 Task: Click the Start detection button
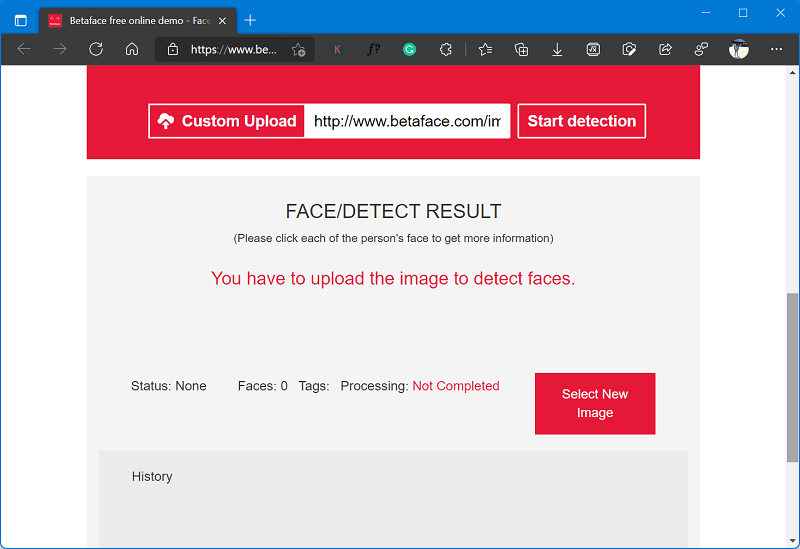coord(582,121)
